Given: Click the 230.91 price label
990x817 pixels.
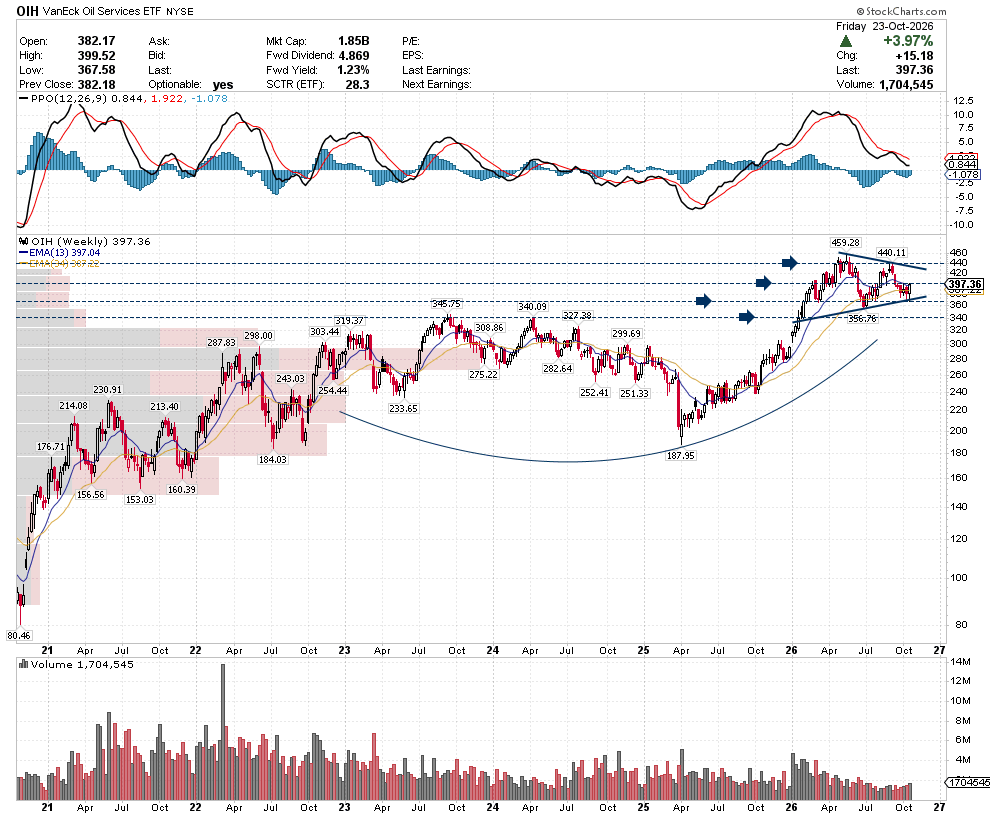Looking at the screenshot, I should (107, 390).
